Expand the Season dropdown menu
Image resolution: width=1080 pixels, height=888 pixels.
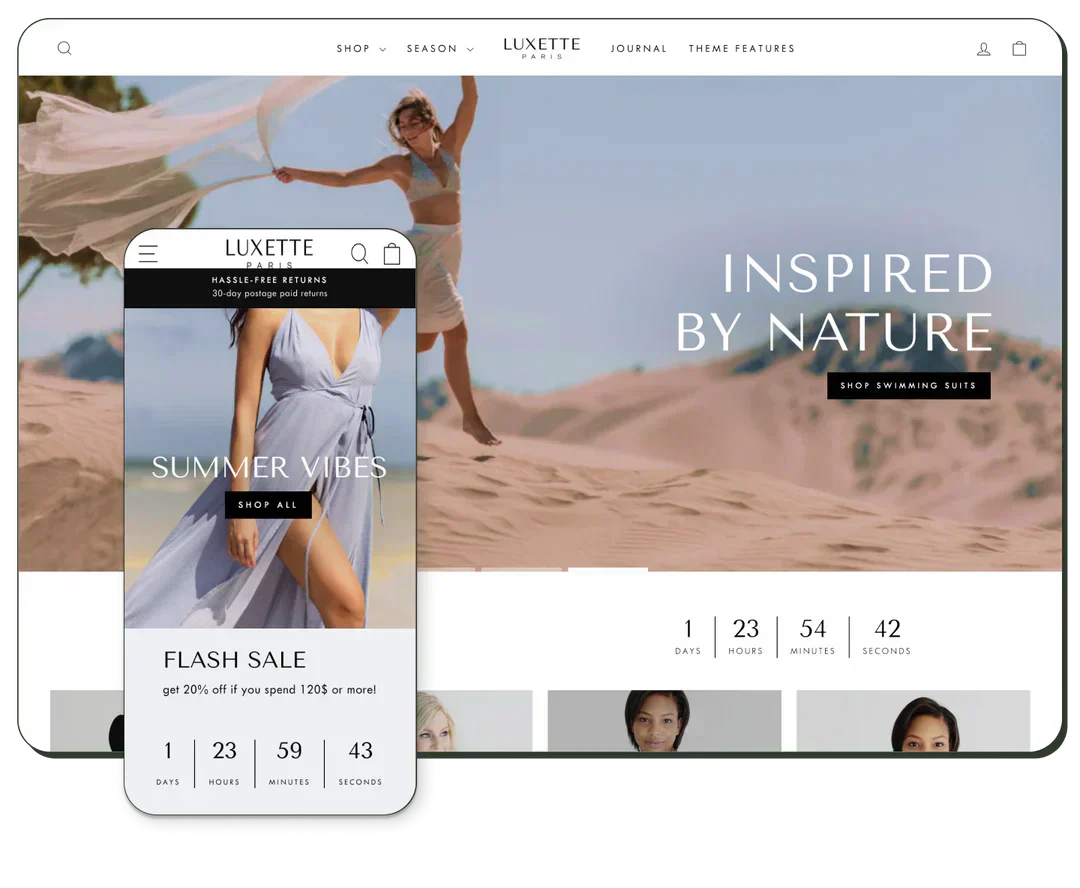pyautogui.click(x=439, y=48)
